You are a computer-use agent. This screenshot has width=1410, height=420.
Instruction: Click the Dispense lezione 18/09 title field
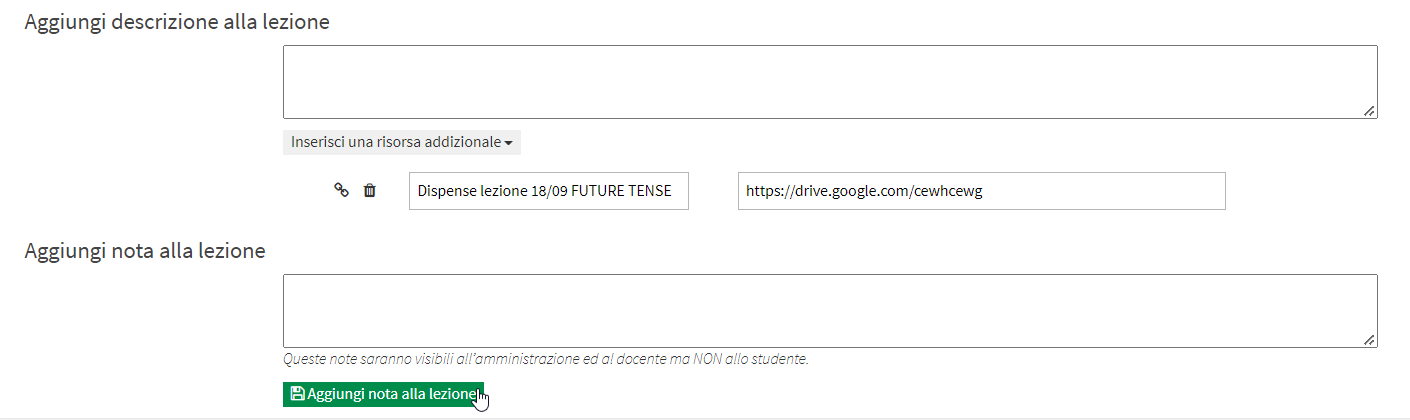pyautogui.click(x=549, y=191)
